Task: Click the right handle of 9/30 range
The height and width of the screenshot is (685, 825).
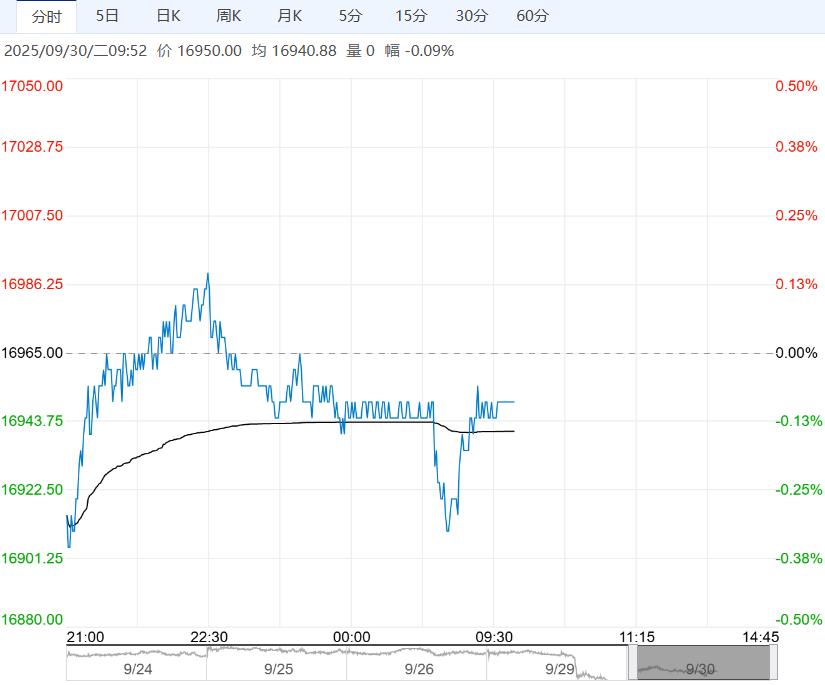Action: [x=774, y=663]
